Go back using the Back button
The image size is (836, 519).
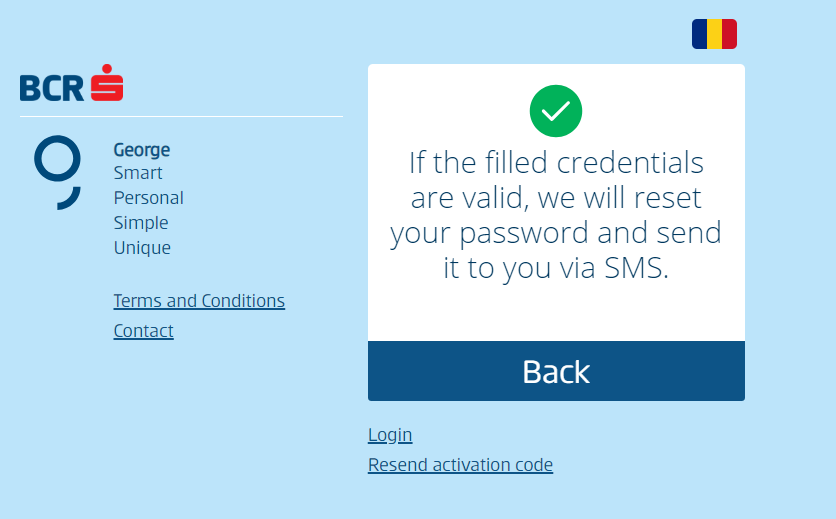(x=556, y=371)
